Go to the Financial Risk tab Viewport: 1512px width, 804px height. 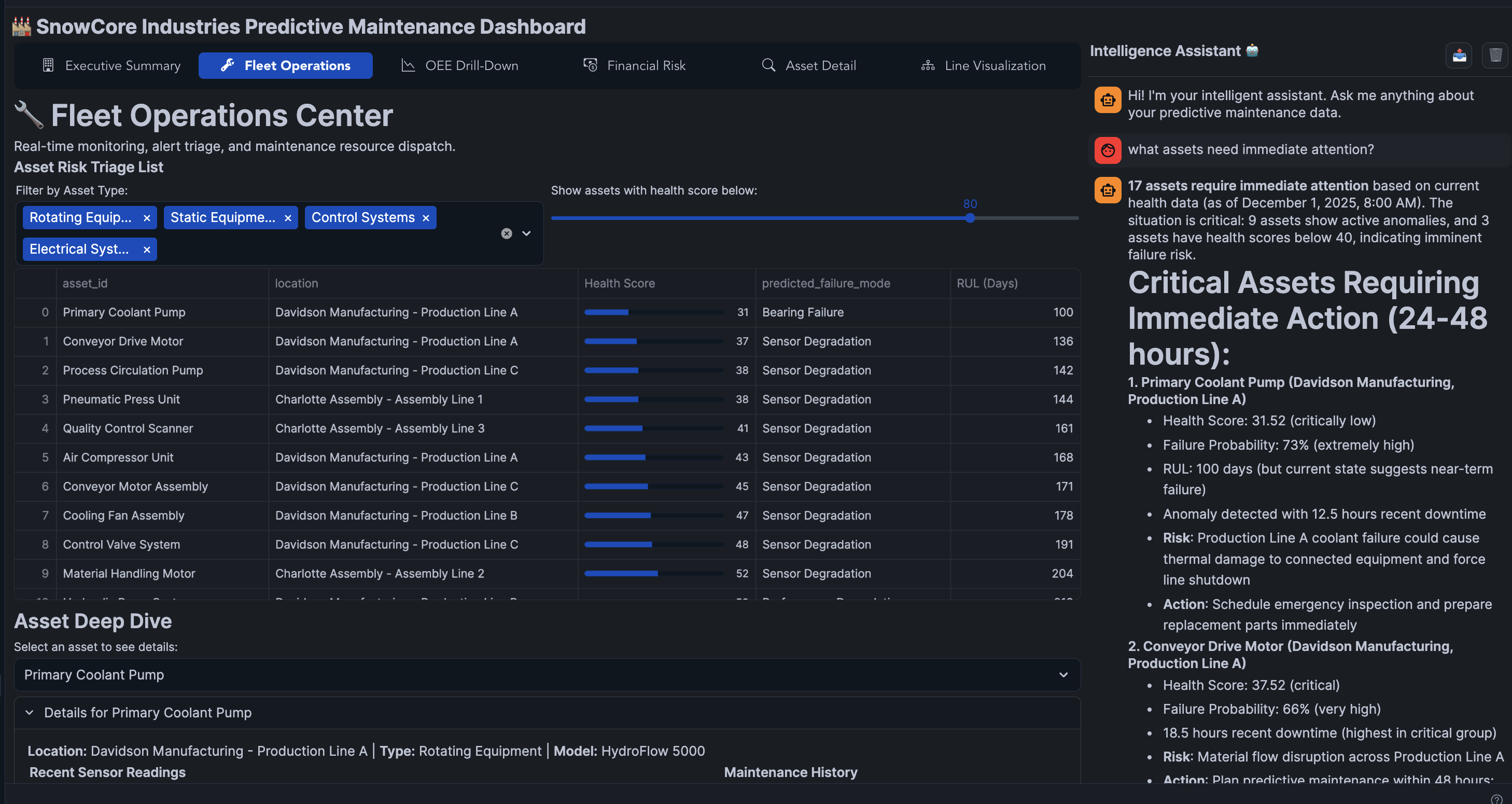[x=635, y=66]
